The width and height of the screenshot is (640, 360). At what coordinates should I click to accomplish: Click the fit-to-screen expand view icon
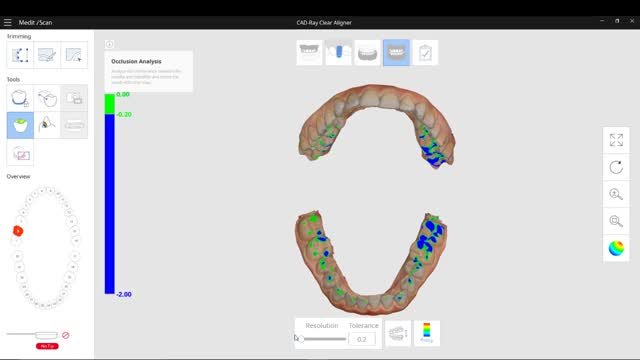tap(616, 140)
